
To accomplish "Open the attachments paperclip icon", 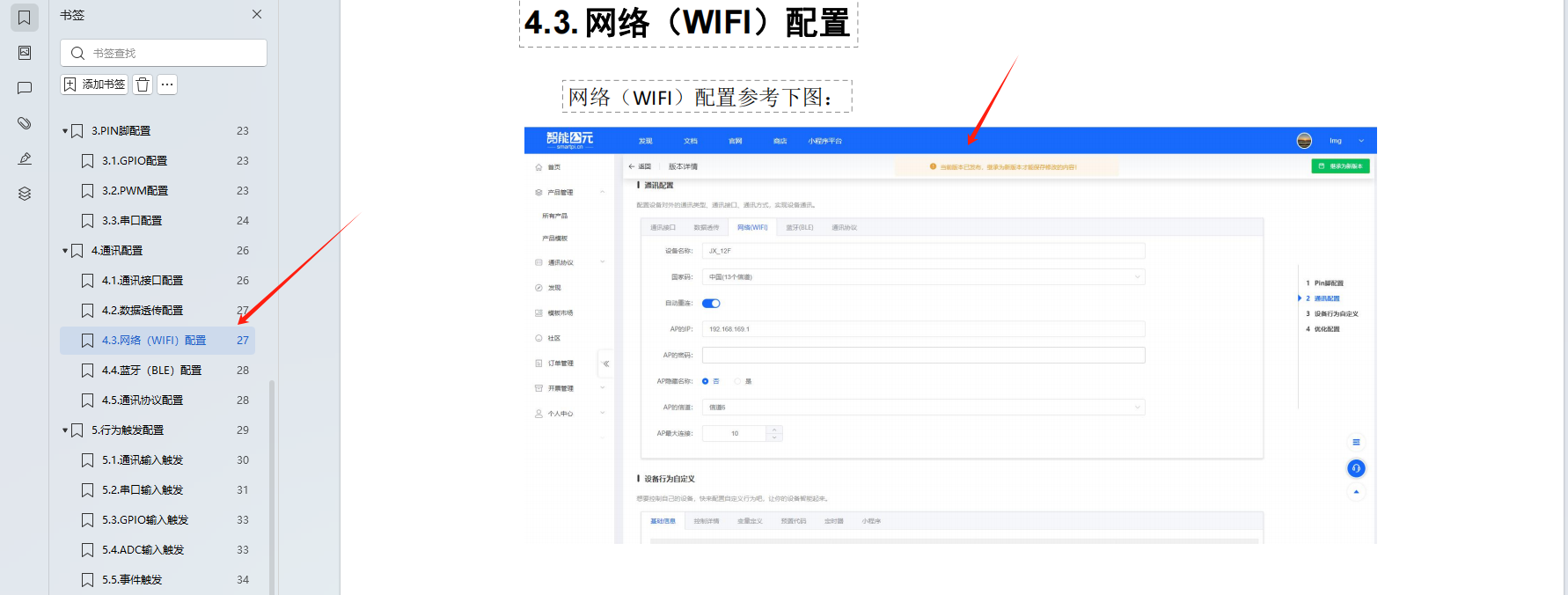I will (25, 123).
